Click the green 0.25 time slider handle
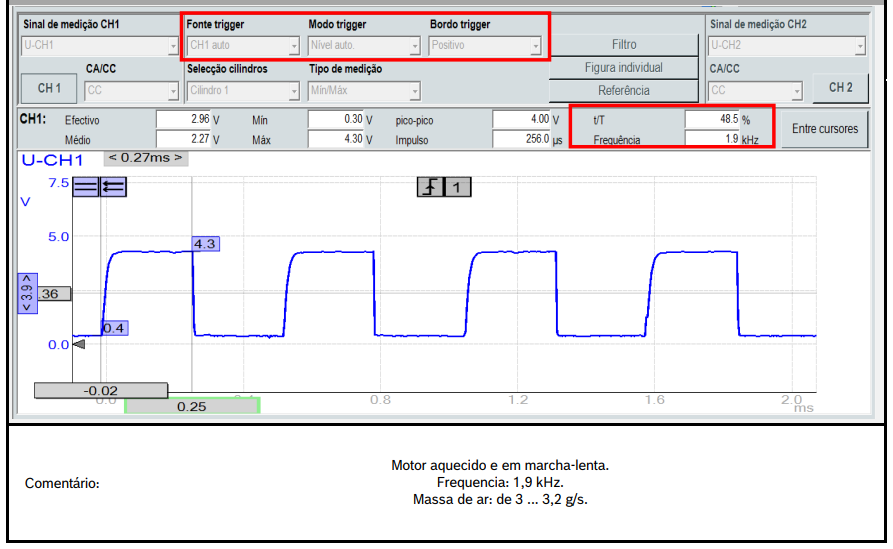893x549 pixels. click(x=192, y=406)
